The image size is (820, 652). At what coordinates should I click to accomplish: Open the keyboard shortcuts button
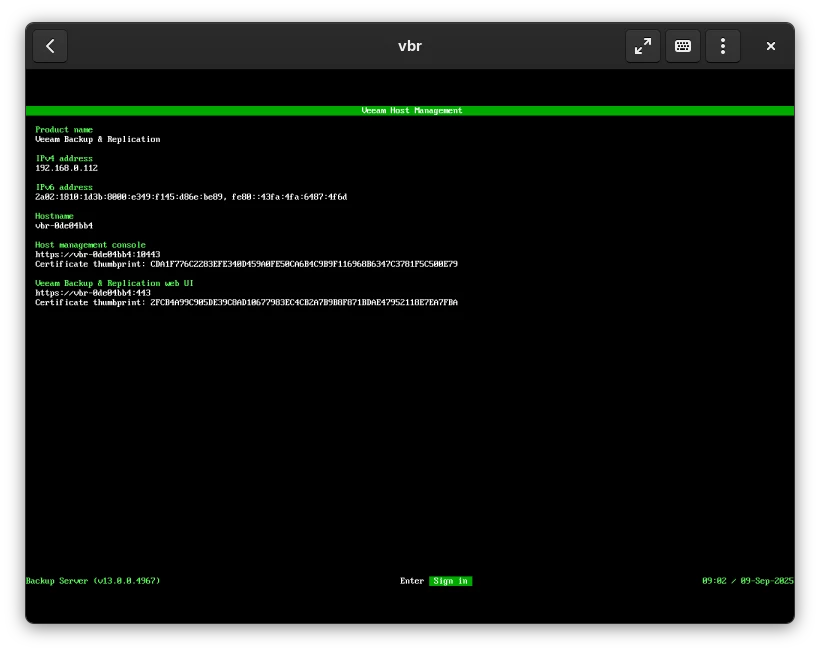tap(682, 46)
